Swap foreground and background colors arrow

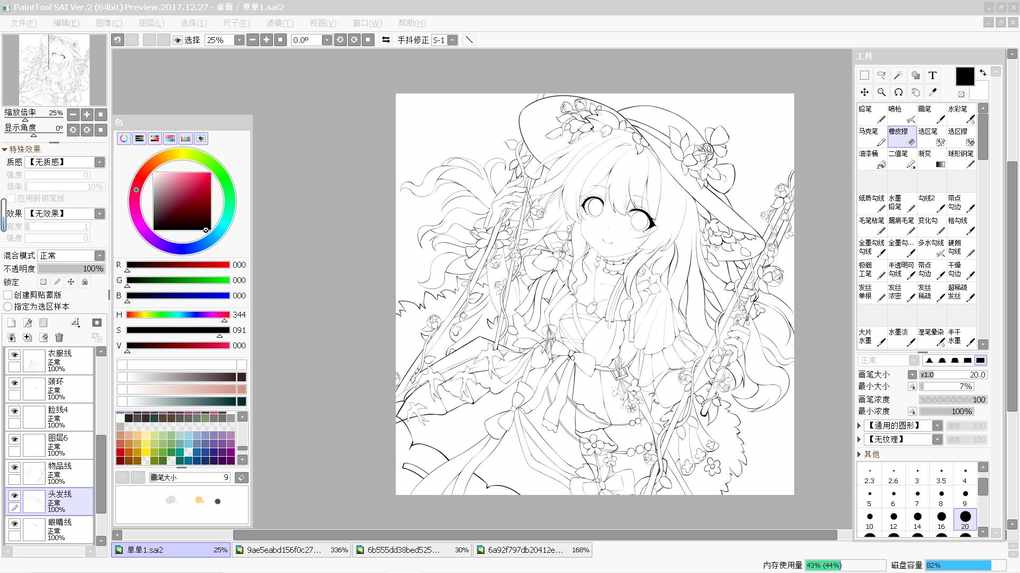tap(982, 73)
